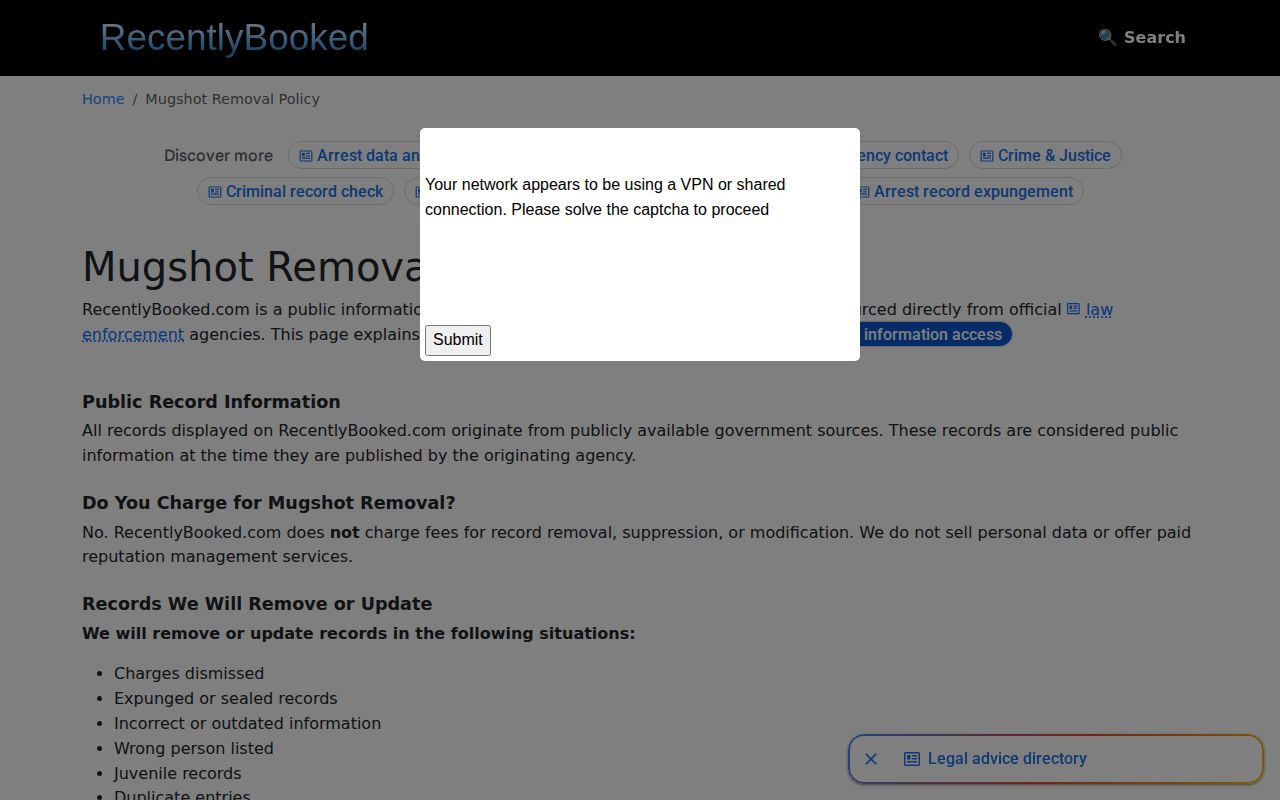Image resolution: width=1280 pixels, height=800 pixels.
Task: Go to Home breadcrumb link
Action: click(103, 99)
